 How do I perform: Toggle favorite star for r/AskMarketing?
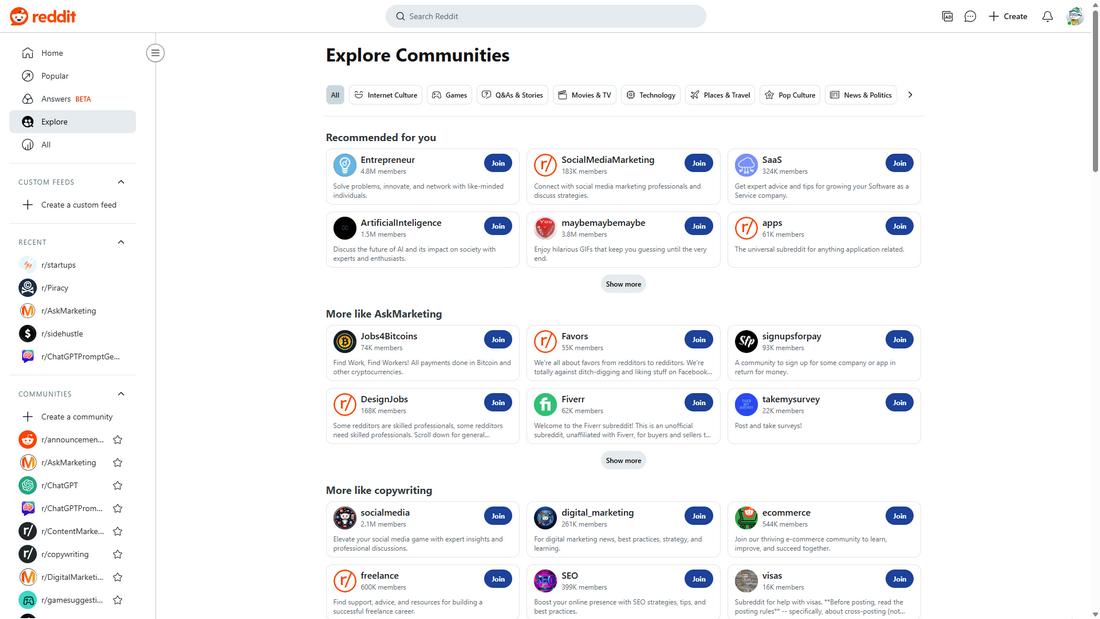coord(118,462)
